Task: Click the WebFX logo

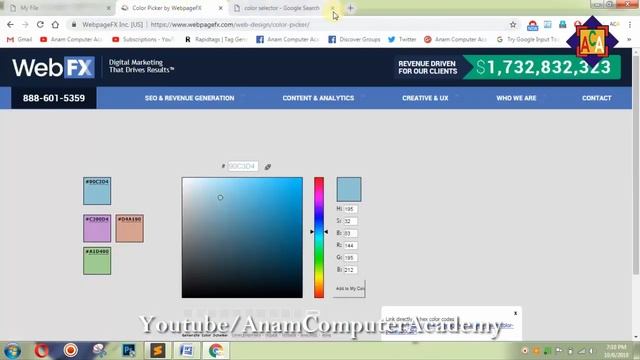Action: pyautogui.click(x=53, y=67)
